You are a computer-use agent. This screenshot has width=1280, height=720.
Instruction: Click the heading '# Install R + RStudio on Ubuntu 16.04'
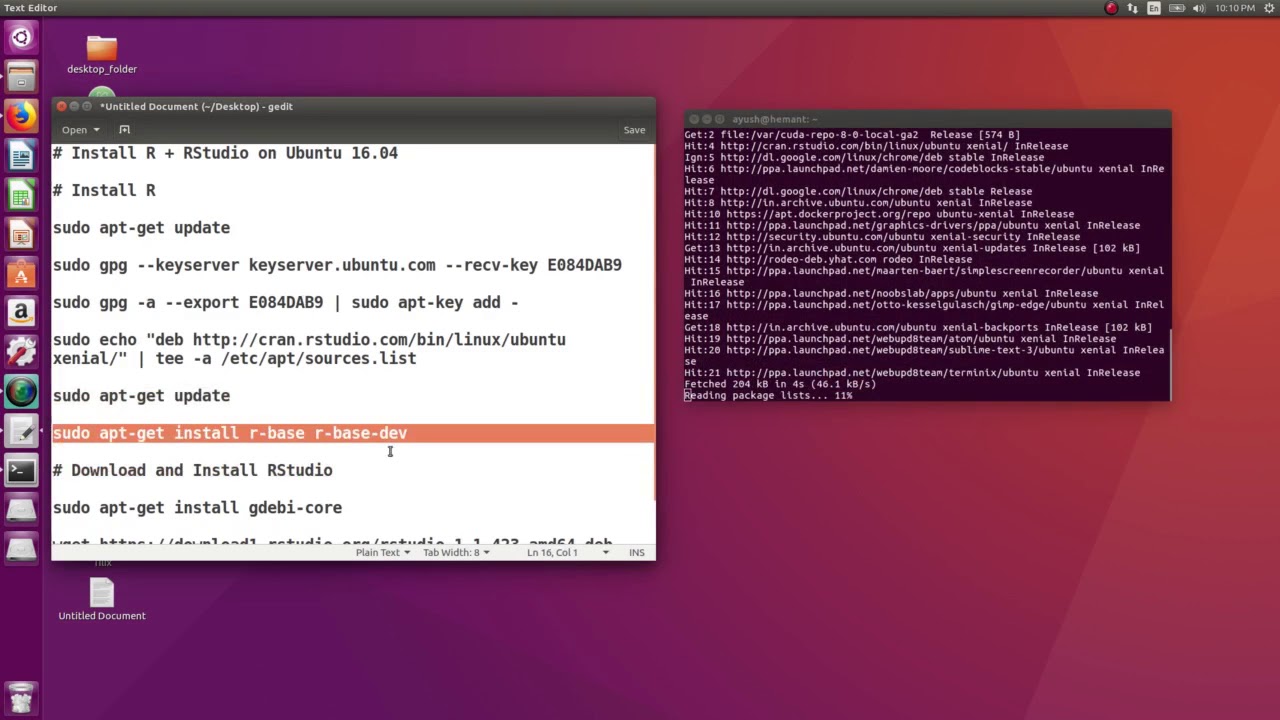(225, 153)
